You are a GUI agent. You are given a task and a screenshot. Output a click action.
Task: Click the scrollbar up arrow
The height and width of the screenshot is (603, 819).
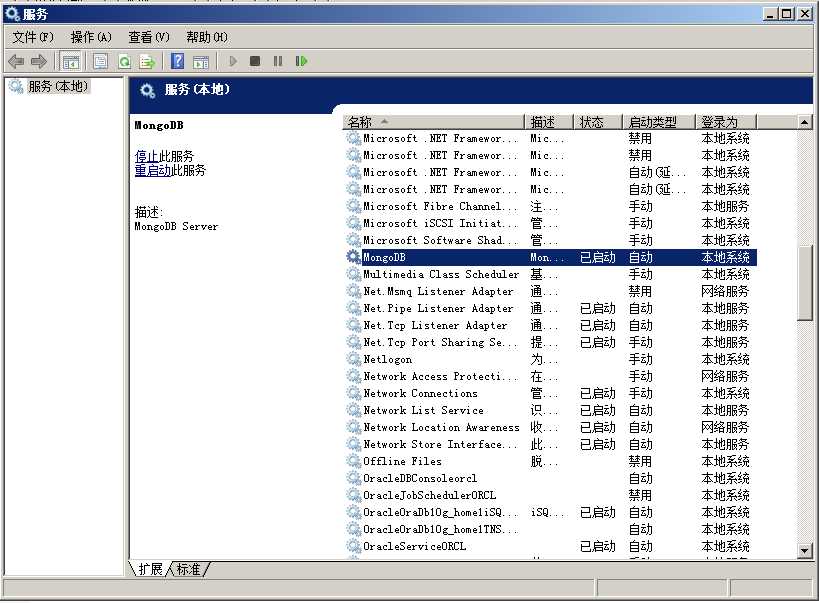point(804,122)
